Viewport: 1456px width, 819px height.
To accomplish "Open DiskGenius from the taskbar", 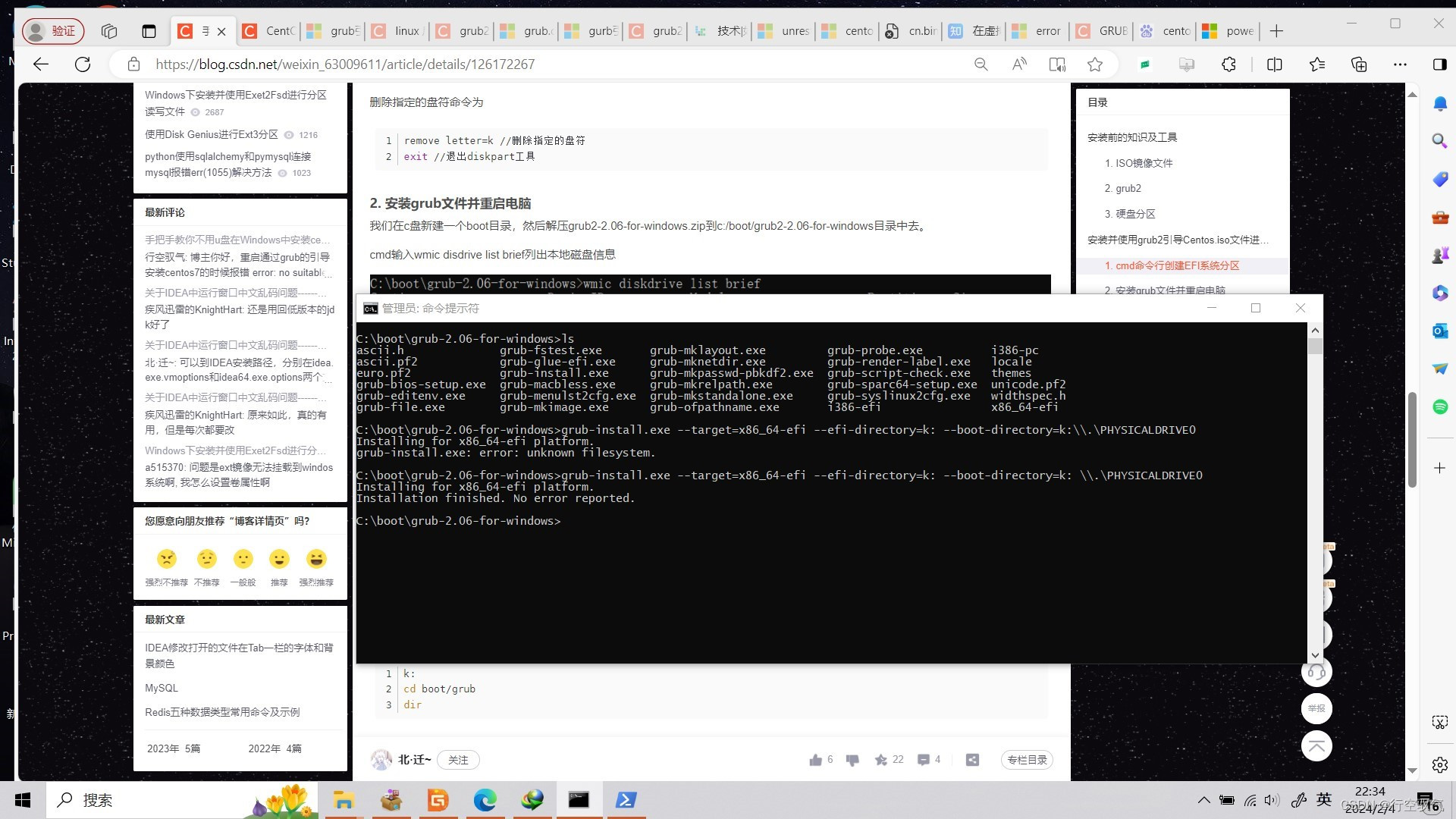I will pyautogui.click(x=438, y=800).
